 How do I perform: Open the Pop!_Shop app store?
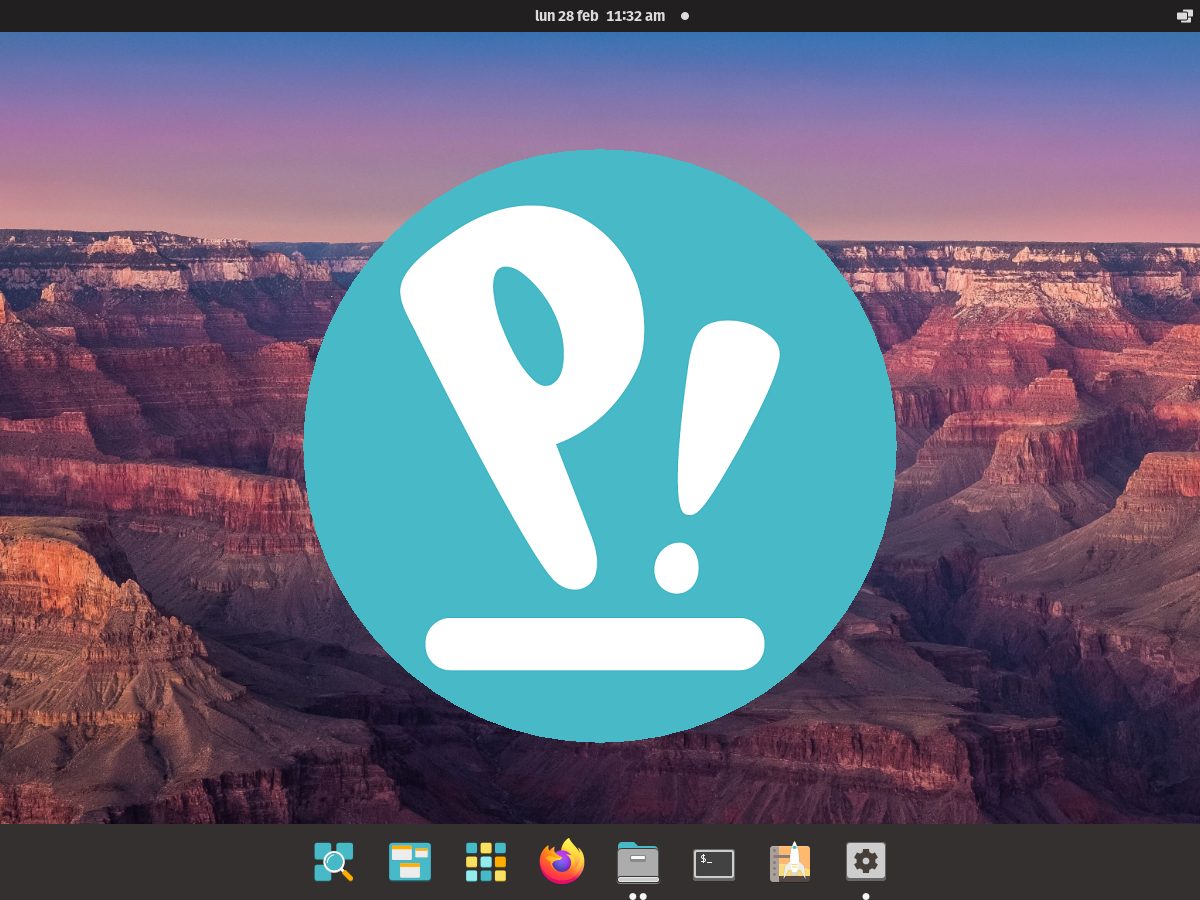tap(790, 862)
